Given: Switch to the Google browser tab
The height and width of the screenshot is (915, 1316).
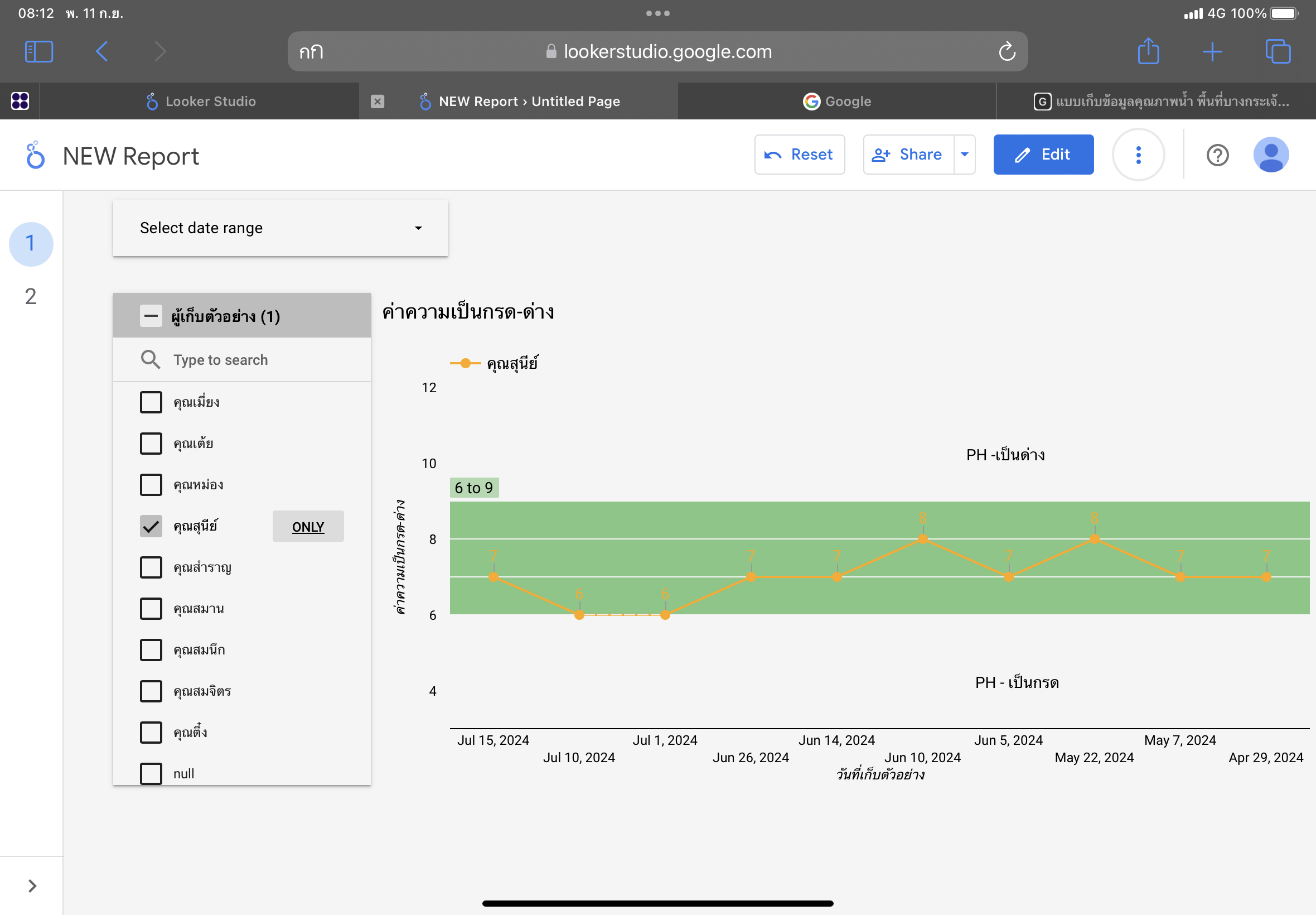Looking at the screenshot, I should click(x=836, y=102).
